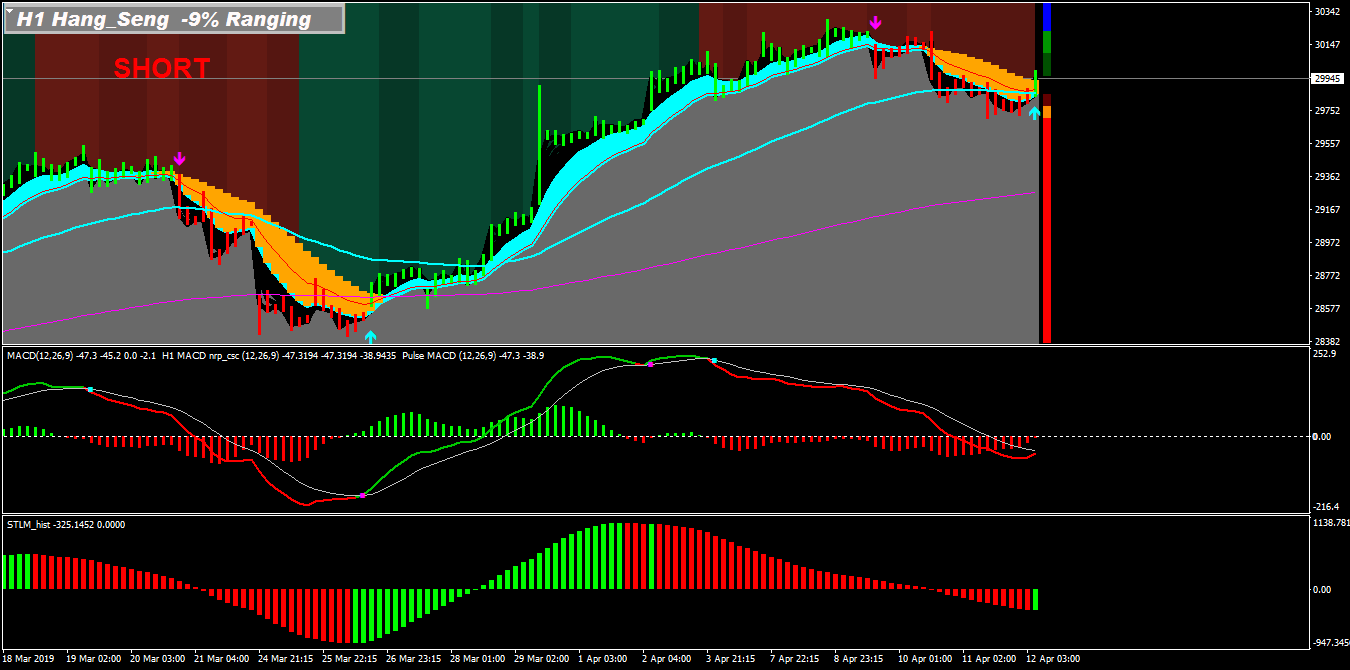
Task: Click the 2 Apr 04:00 time label
Action: (x=666, y=659)
